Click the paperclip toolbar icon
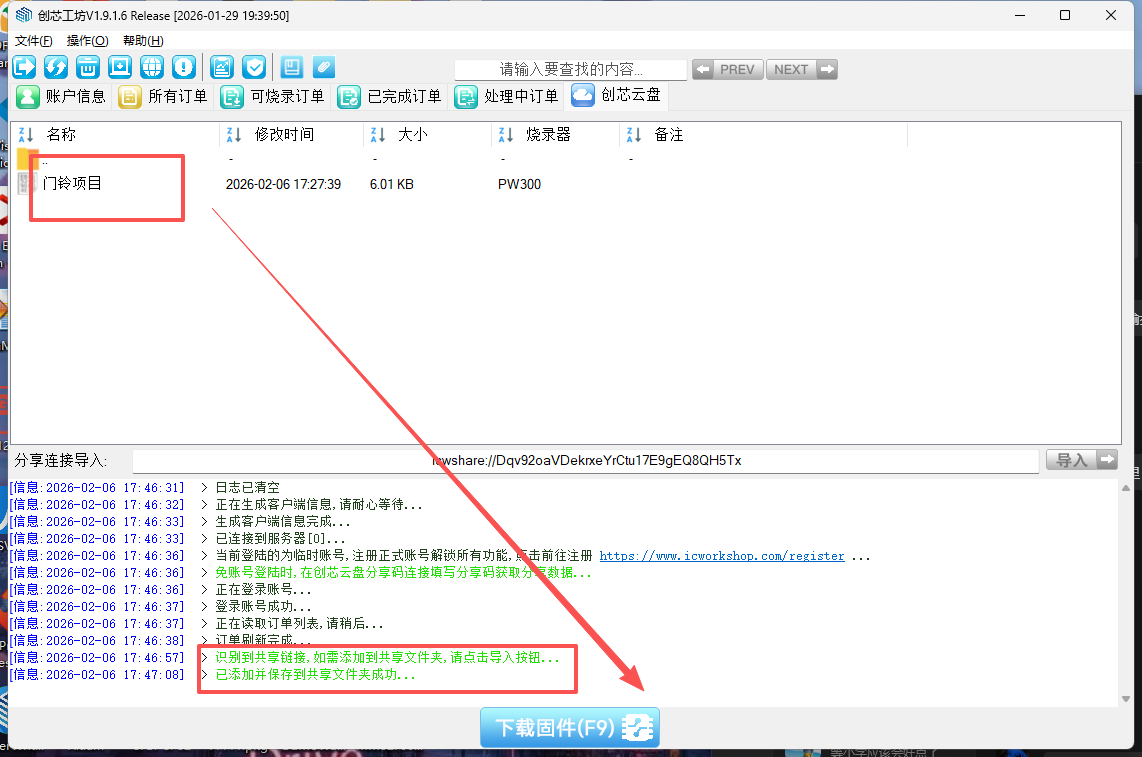1142x757 pixels. coord(322,67)
